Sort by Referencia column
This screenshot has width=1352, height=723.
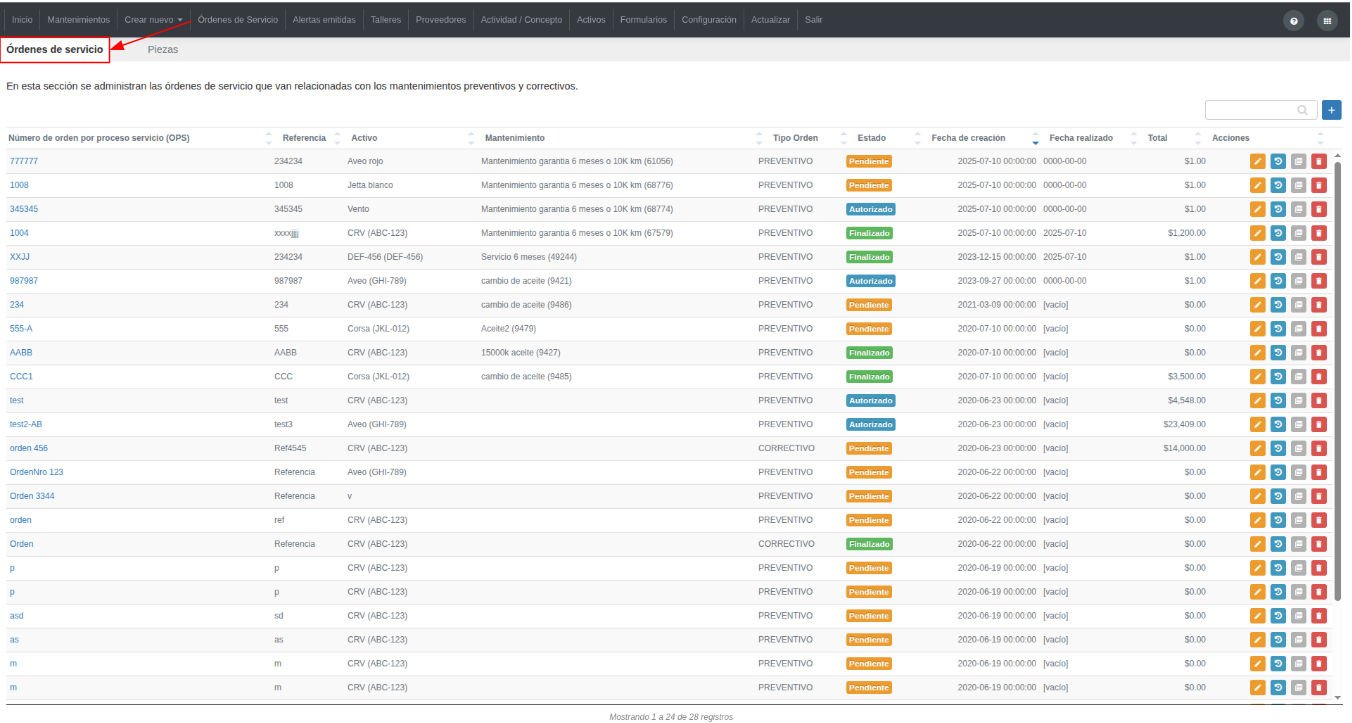tap(304, 138)
